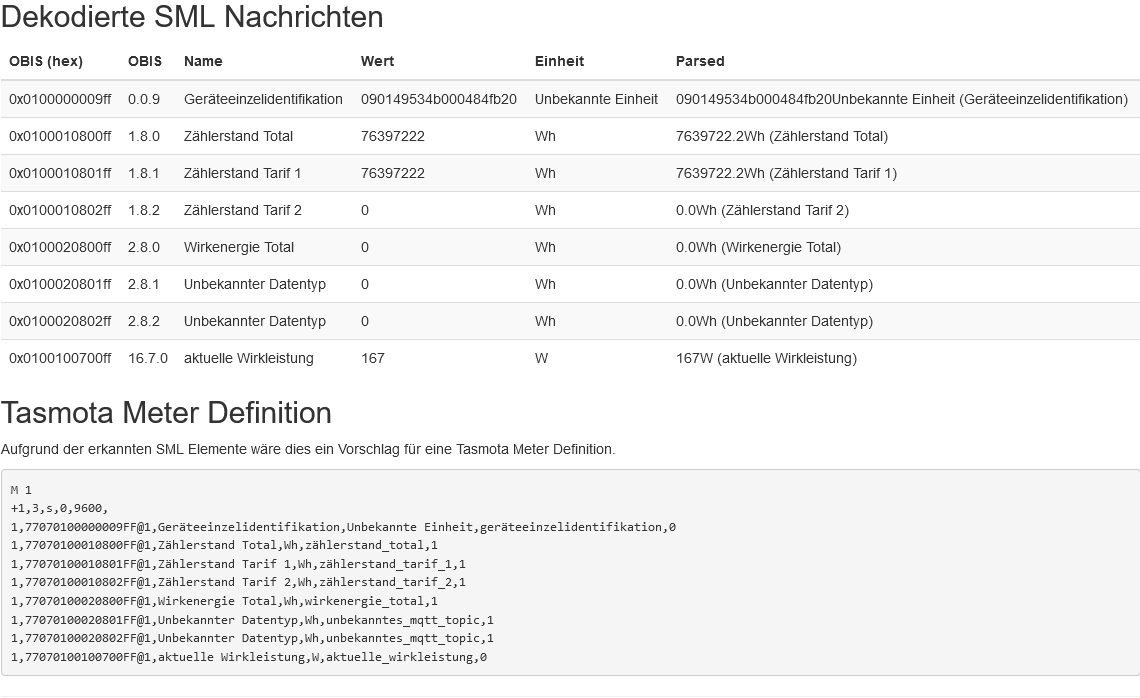Select OBIS code 16.7.0
The width and height of the screenshot is (1140, 698).
pos(148,358)
